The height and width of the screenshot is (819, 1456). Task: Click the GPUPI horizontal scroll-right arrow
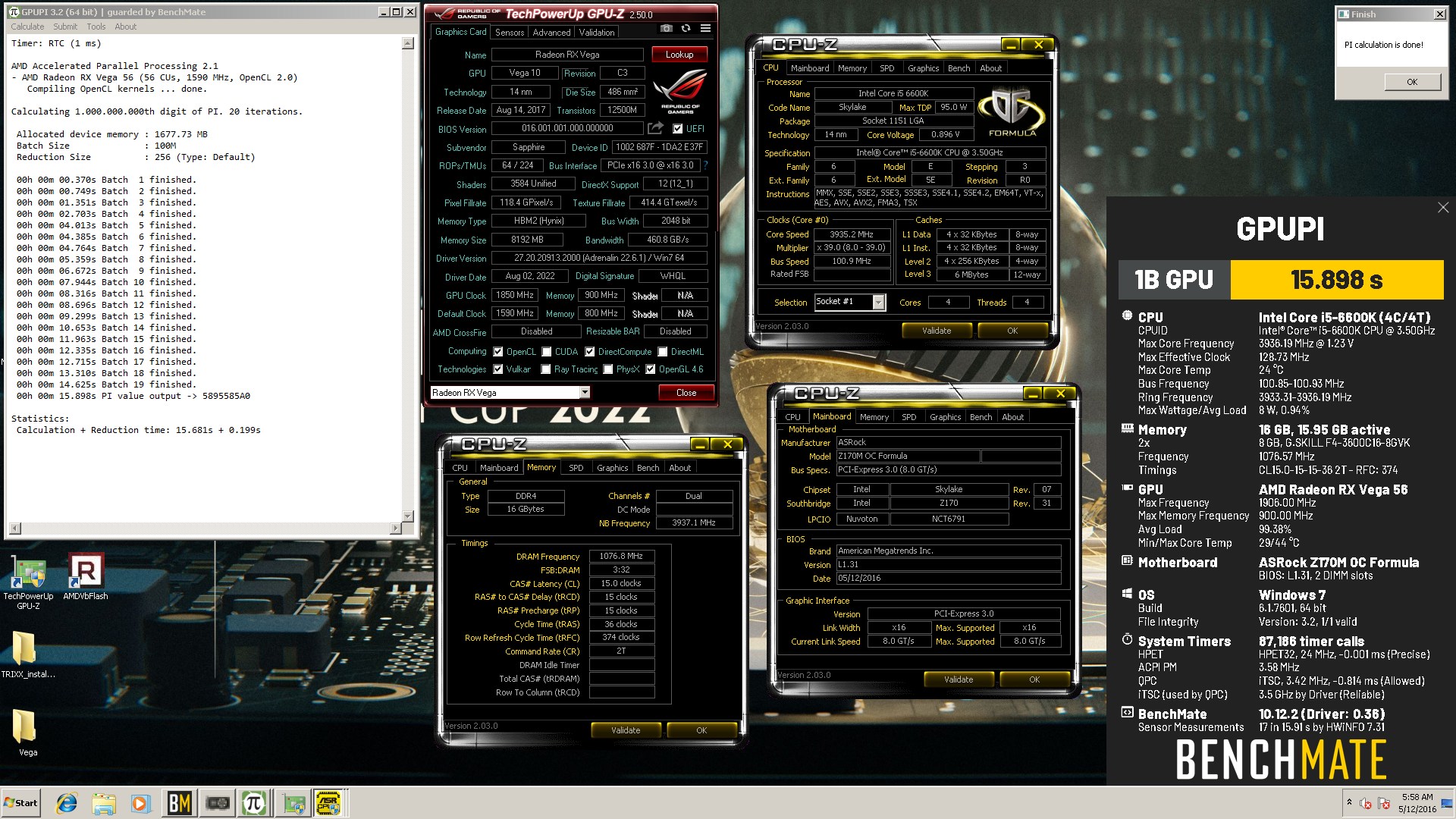(x=394, y=528)
